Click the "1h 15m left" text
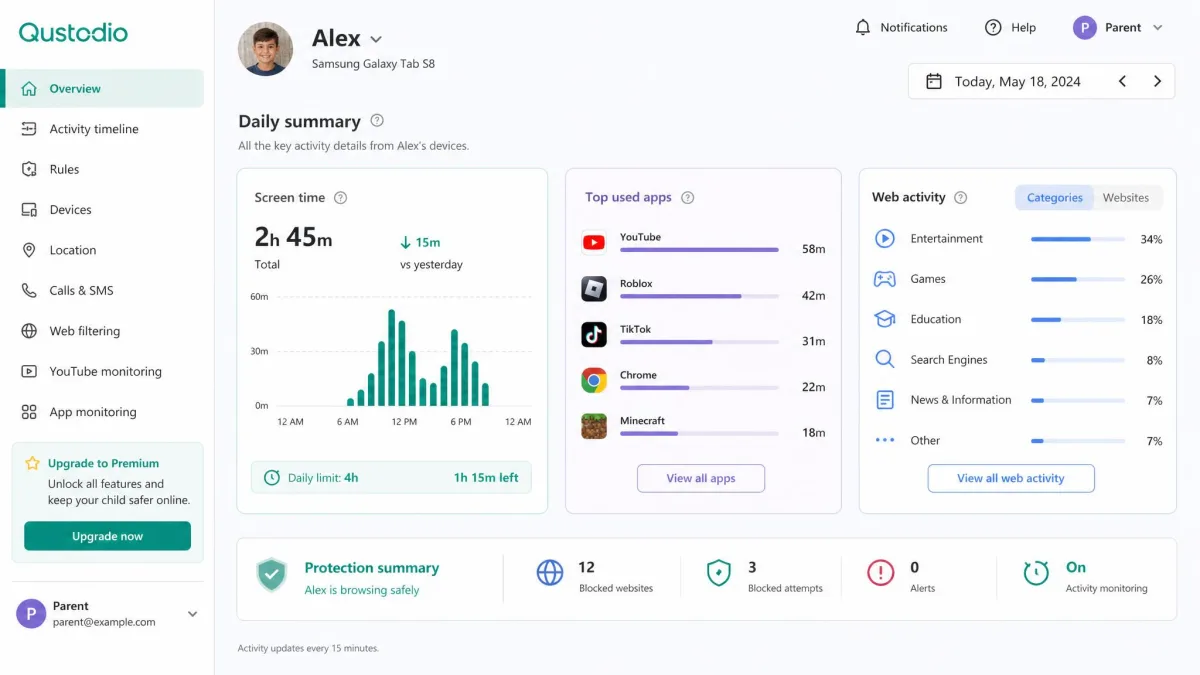Image resolution: width=1200 pixels, height=675 pixels. (486, 478)
